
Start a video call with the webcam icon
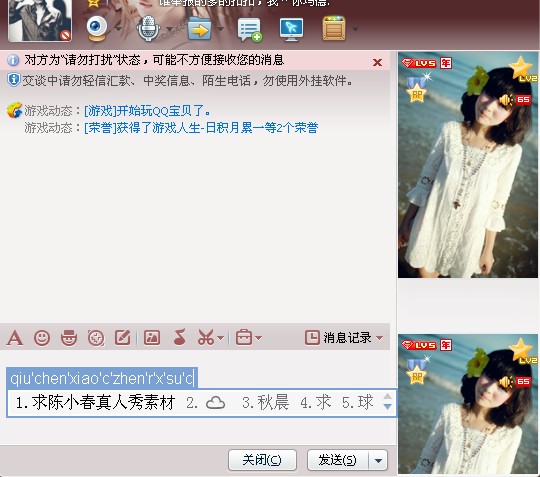[x=97, y=28]
